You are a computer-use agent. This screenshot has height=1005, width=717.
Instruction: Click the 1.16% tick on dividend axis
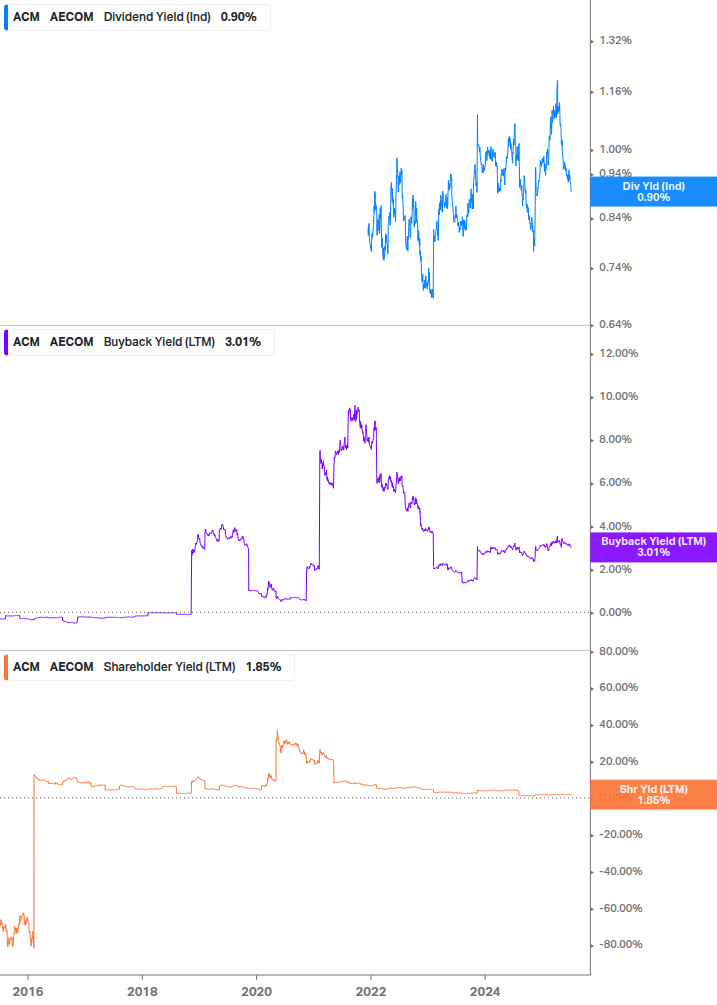pos(615,92)
